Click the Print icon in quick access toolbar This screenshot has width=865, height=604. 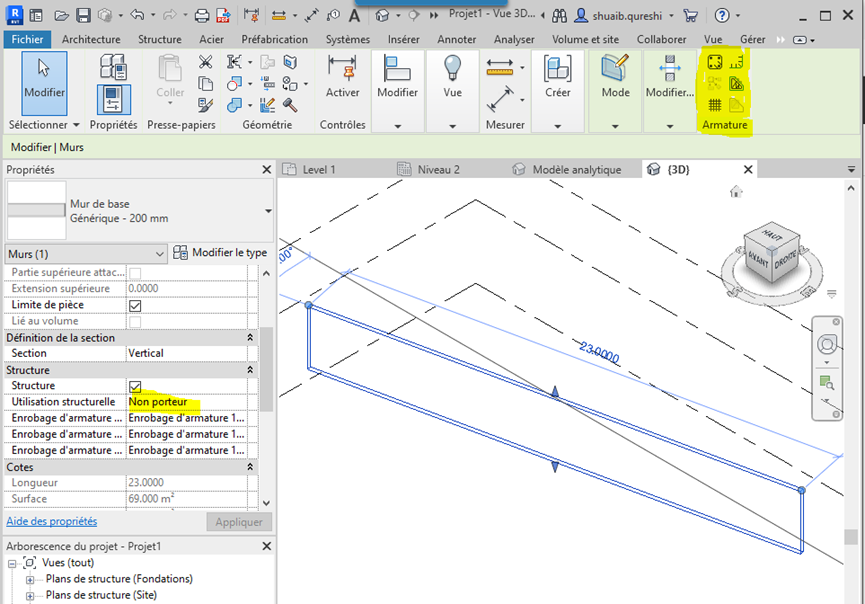tap(202, 16)
